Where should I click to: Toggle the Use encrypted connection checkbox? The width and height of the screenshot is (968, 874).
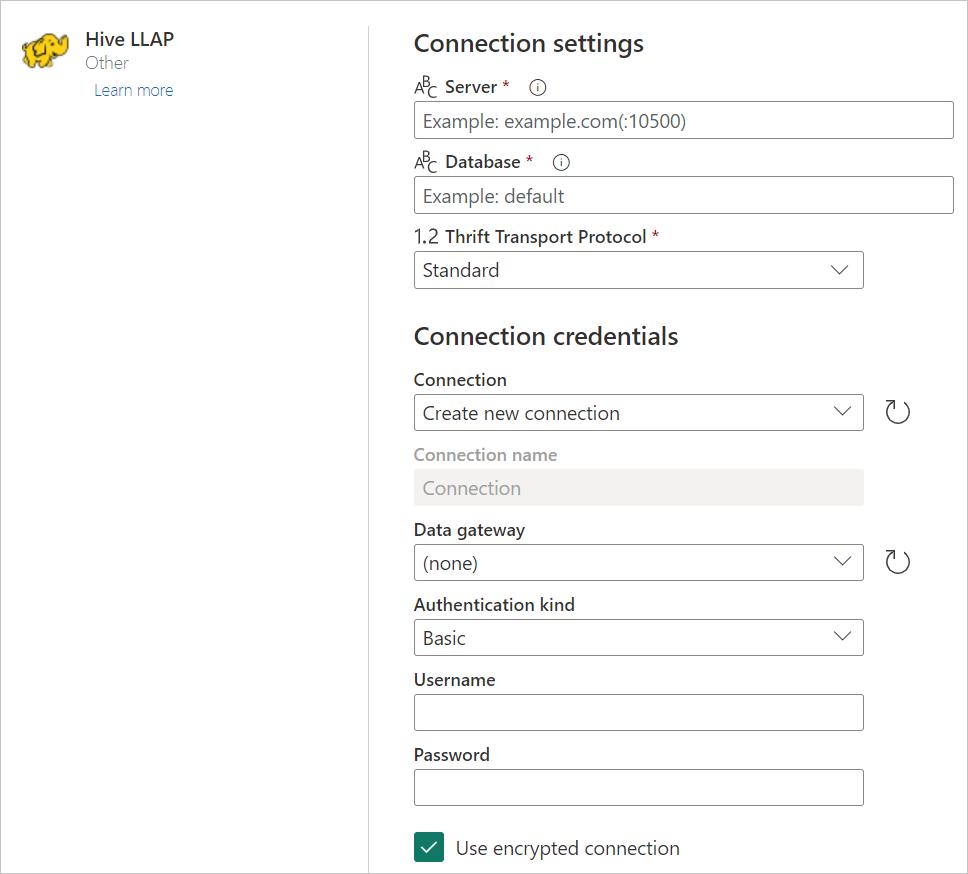point(429,848)
